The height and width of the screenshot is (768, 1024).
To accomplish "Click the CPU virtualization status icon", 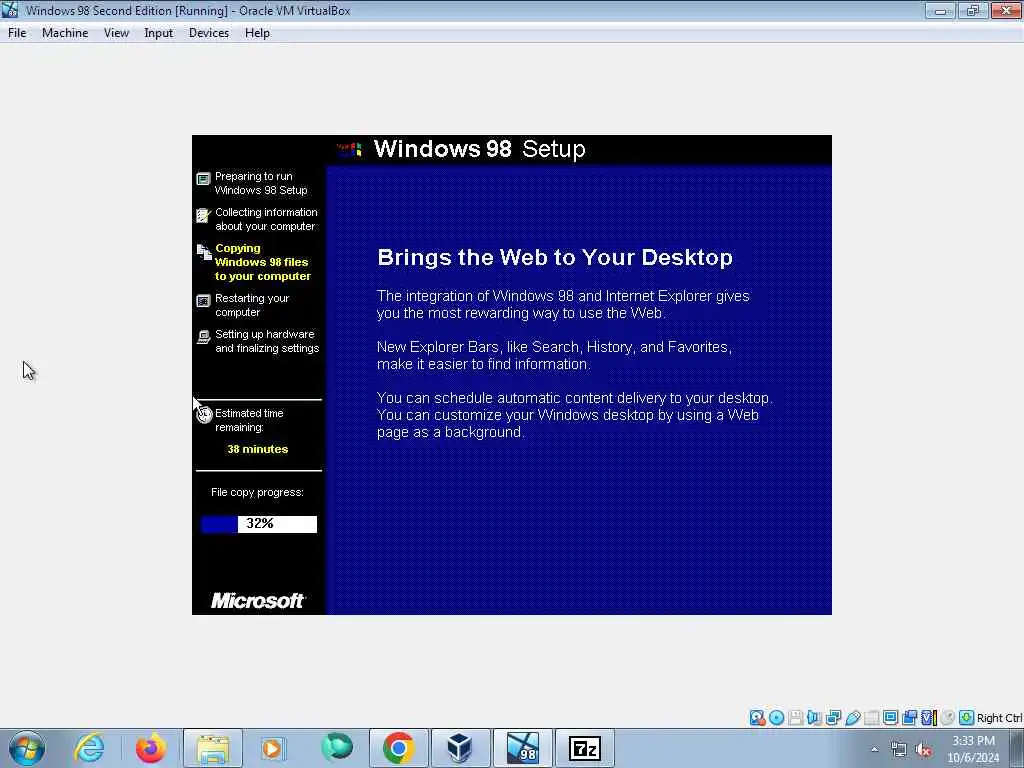I will pyautogui.click(x=929, y=718).
